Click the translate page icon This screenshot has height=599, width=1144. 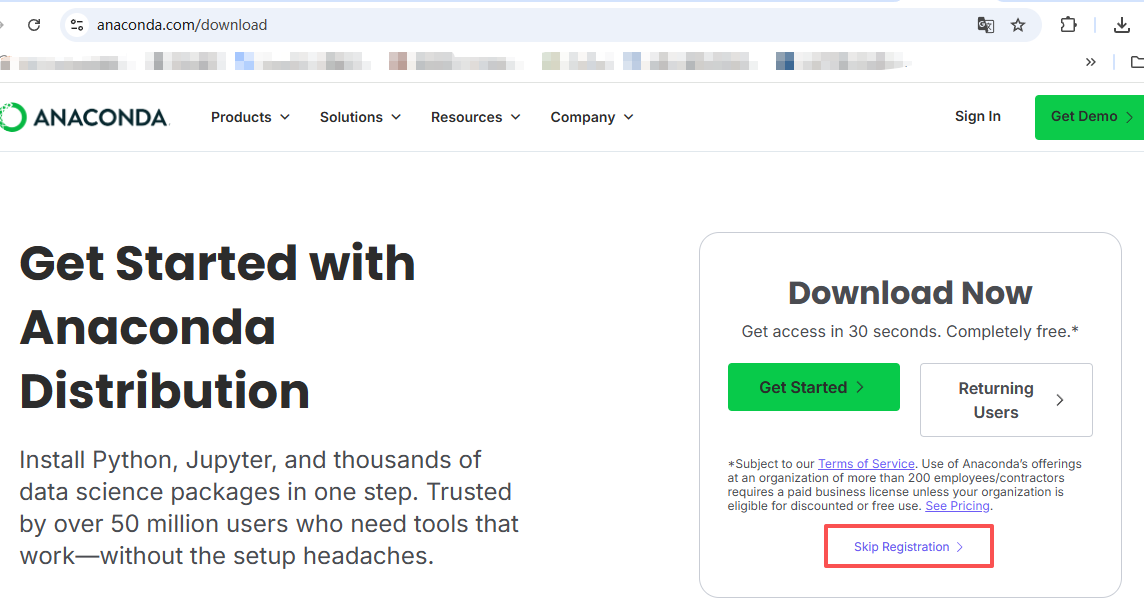(986, 25)
